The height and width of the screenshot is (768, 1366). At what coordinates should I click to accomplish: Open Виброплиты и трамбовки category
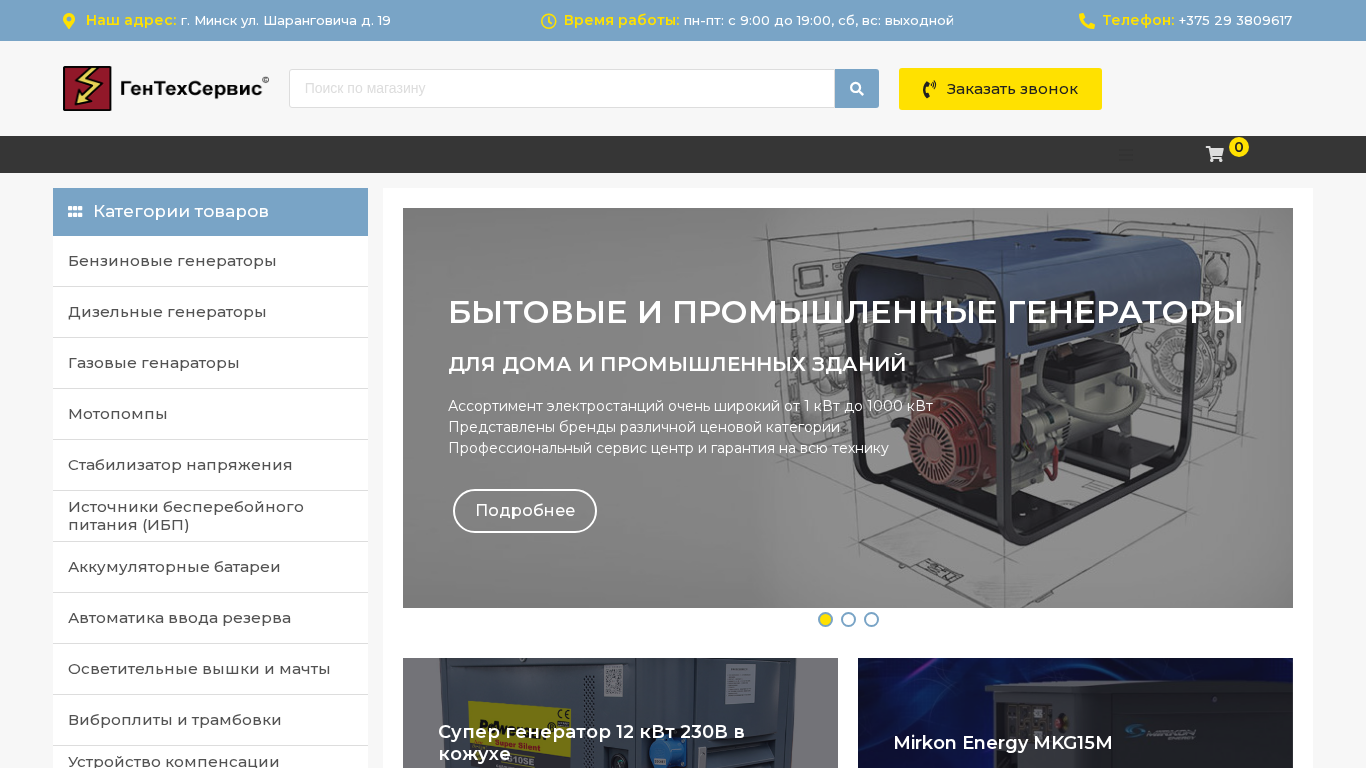point(210,720)
